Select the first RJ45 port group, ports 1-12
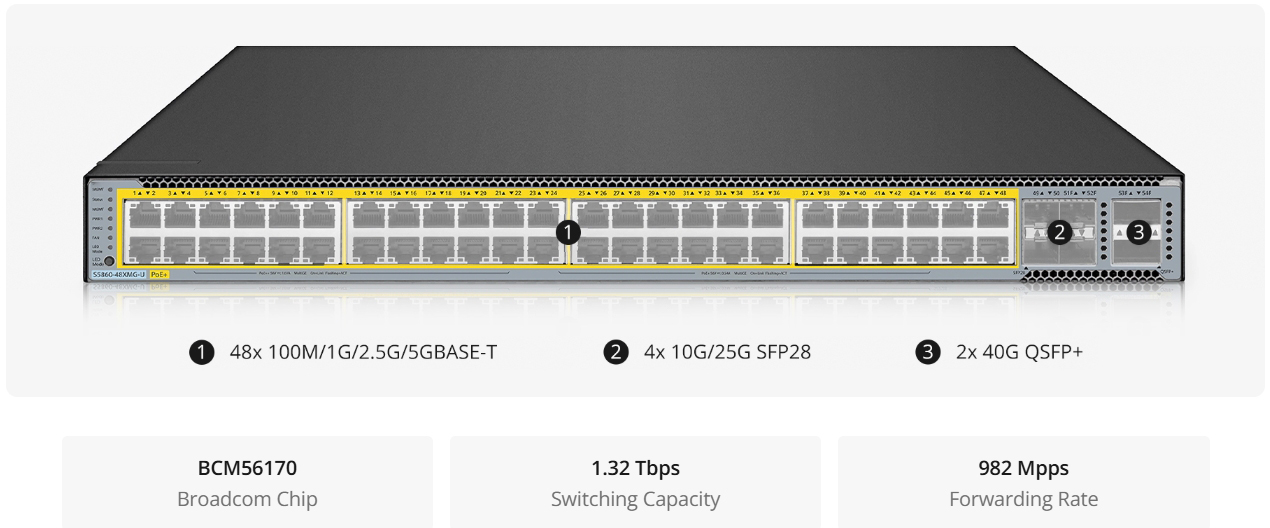 pos(230,232)
